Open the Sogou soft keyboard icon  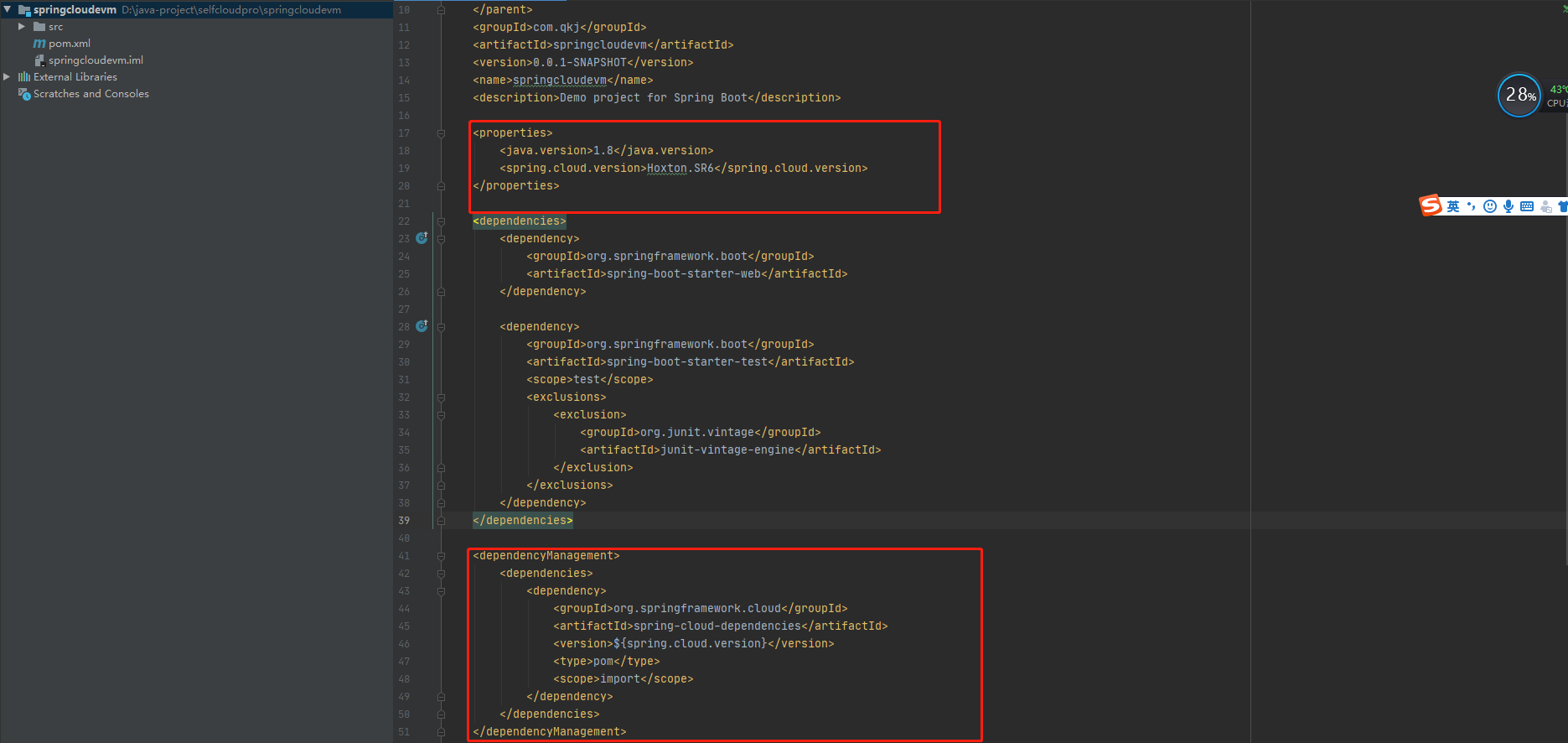pos(1527,206)
